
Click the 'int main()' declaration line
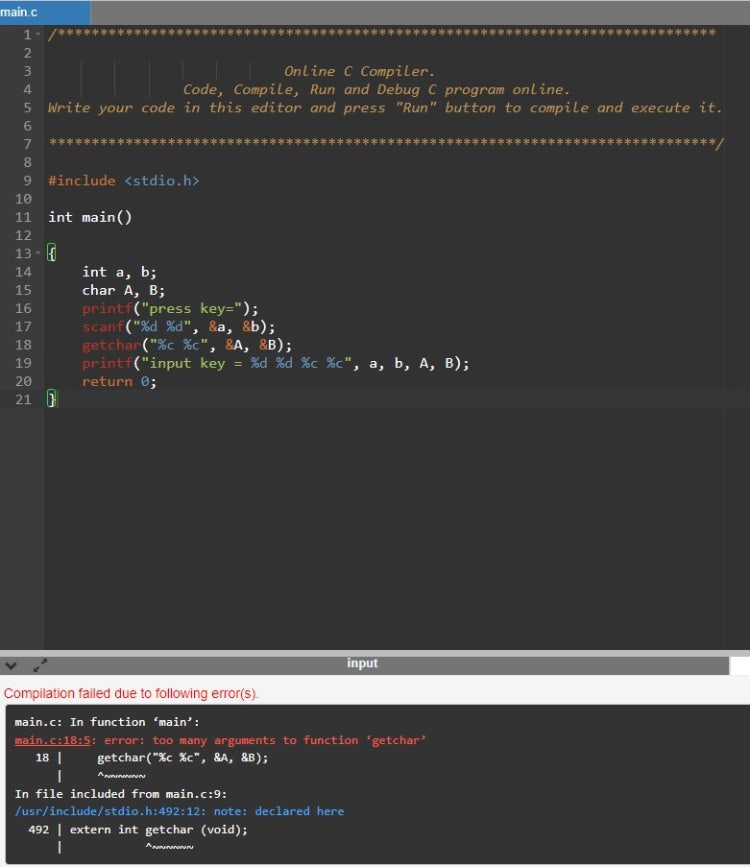pos(90,217)
